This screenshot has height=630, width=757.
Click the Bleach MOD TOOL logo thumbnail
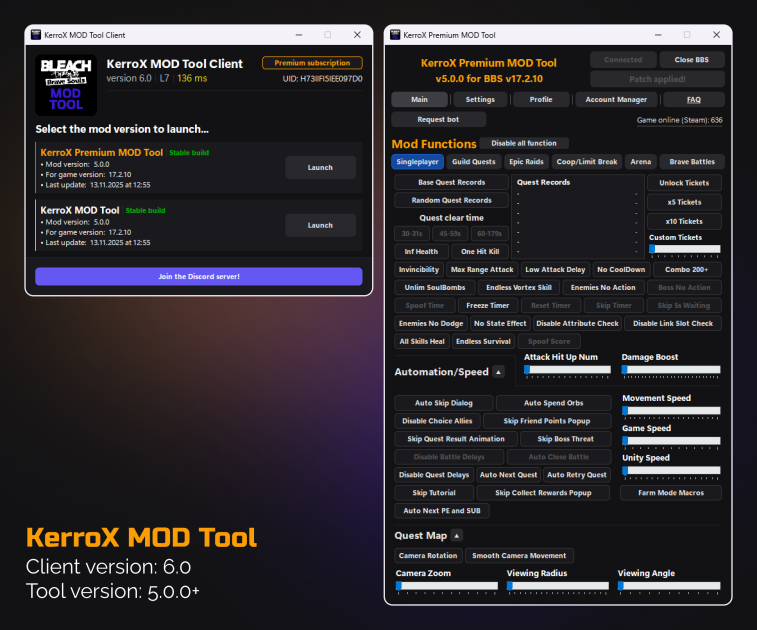pos(66,85)
